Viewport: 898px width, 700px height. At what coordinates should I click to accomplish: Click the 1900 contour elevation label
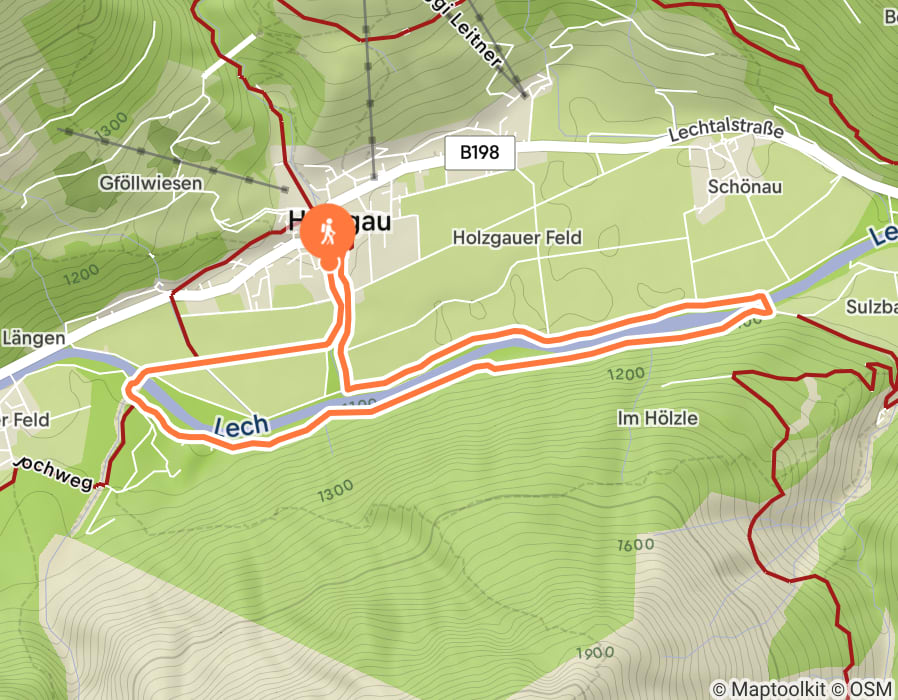[595, 652]
